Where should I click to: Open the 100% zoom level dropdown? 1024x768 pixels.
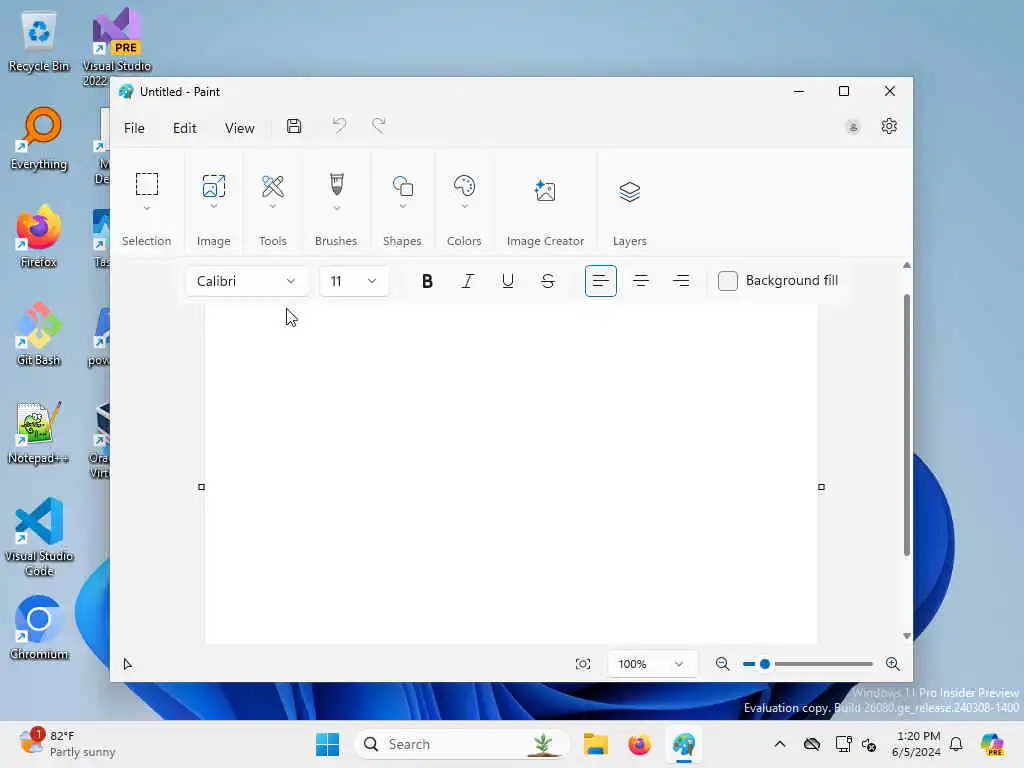(x=652, y=664)
